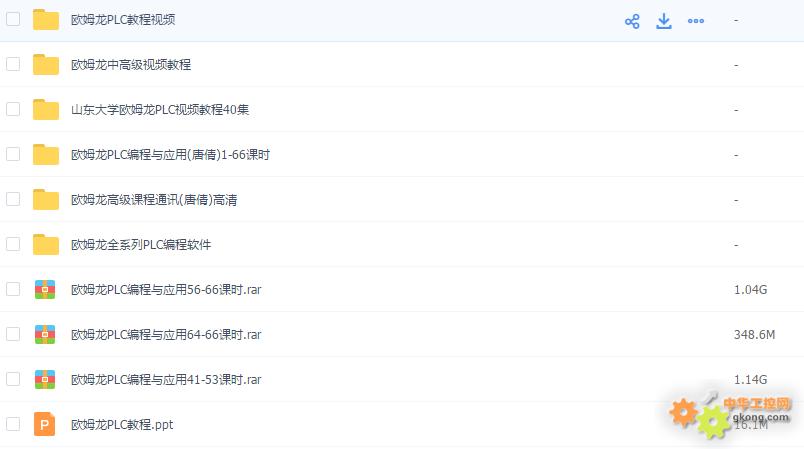Click the share icon on 欧姆龙PLC教程视频 row
The height and width of the screenshot is (449, 804).
[x=632, y=21]
